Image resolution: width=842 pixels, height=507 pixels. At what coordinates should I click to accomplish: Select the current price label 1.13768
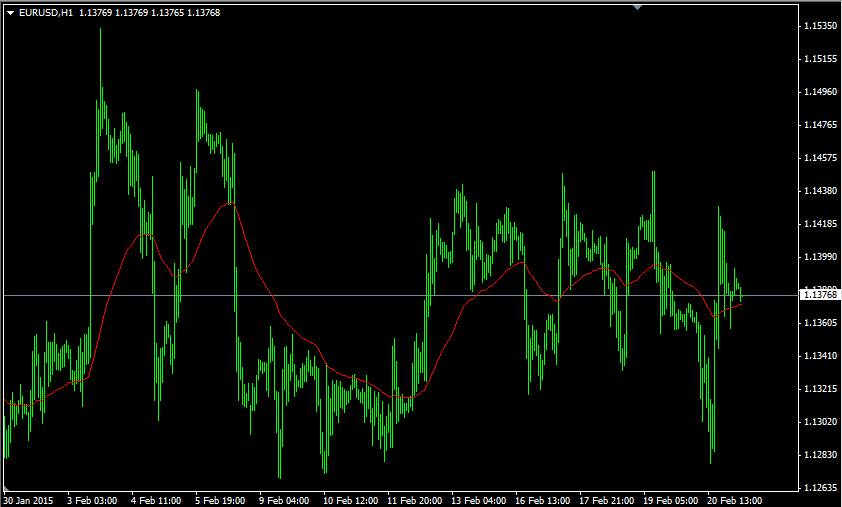pyautogui.click(x=820, y=295)
